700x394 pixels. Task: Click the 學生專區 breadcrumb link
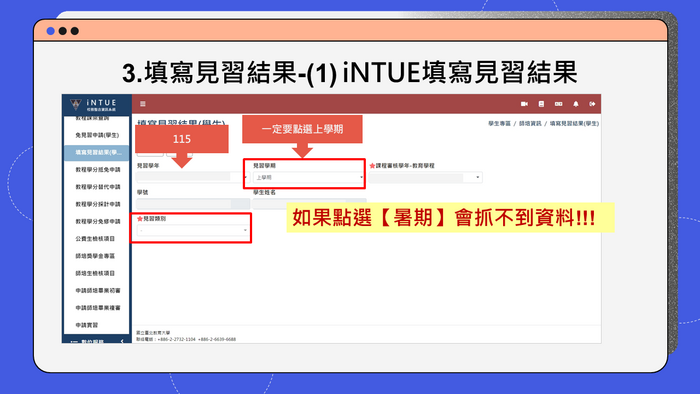[499, 124]
